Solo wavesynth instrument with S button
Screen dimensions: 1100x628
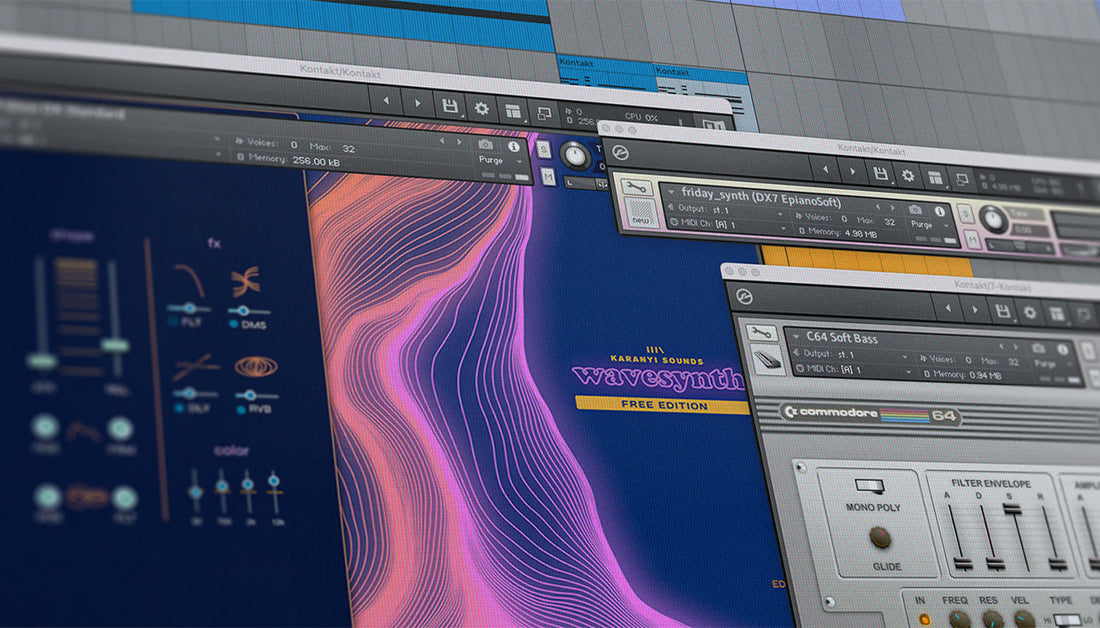pos(544,149)
